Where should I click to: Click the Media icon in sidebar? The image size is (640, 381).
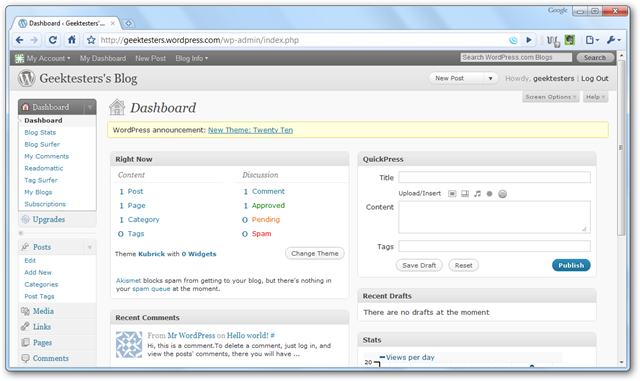[x=25, y=311]
